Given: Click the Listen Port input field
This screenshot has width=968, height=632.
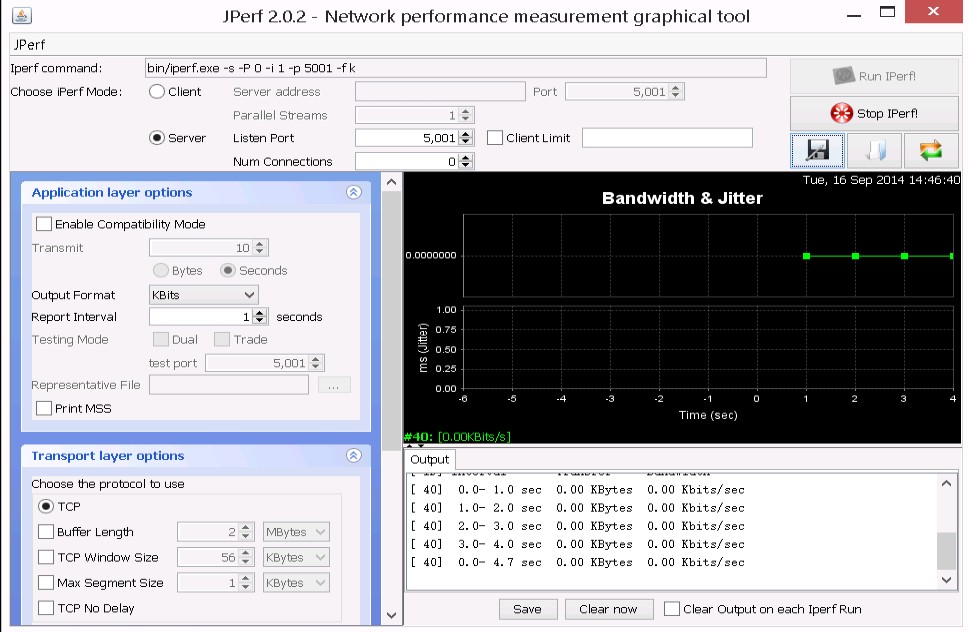Looking at the screenshot, I should 407,138.
